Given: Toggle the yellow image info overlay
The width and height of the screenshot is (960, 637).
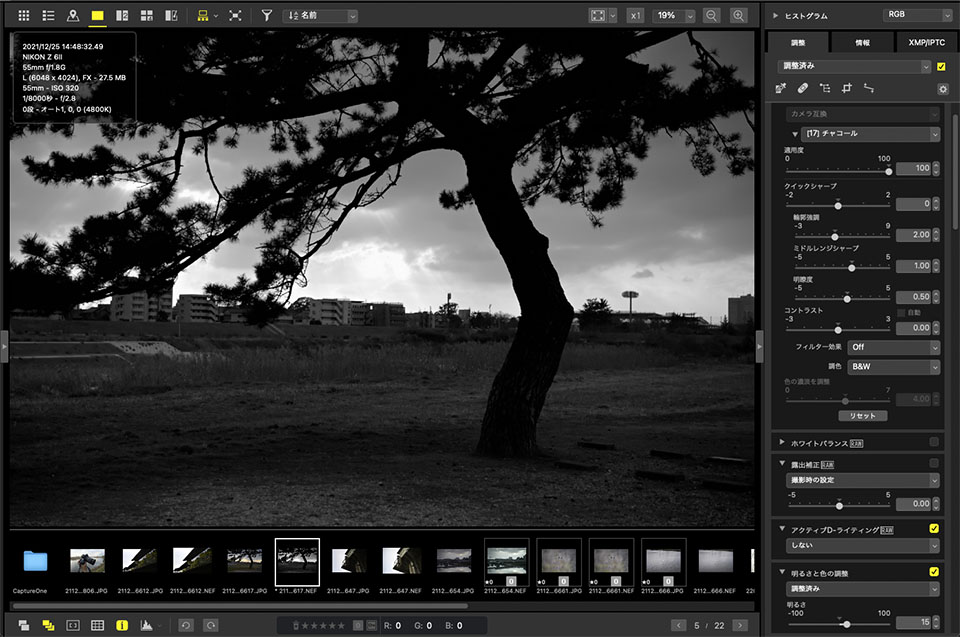Looking at the screenshot, I should click(x=122, y=625).
